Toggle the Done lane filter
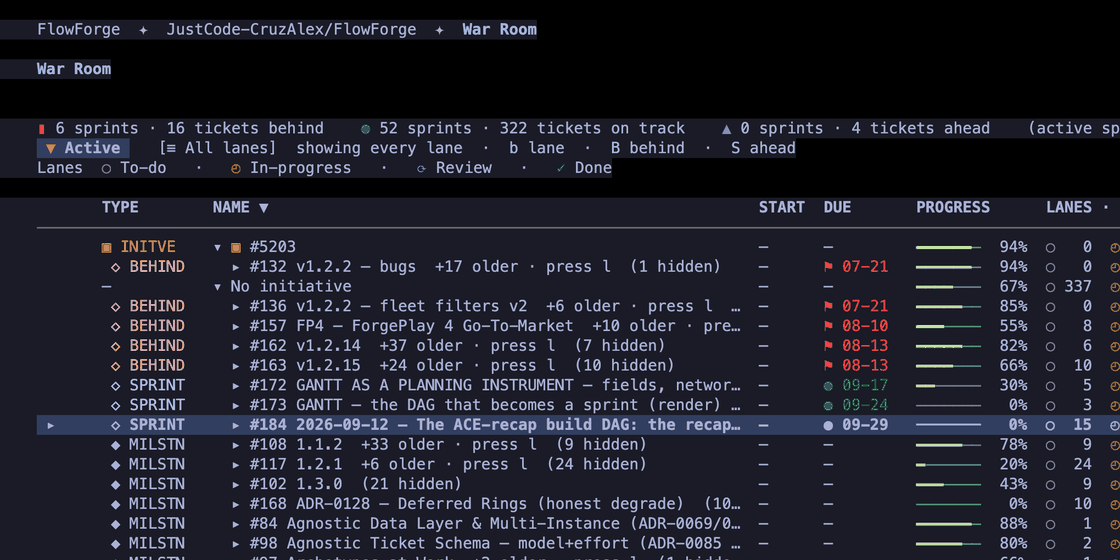 [x=584, y=169]
